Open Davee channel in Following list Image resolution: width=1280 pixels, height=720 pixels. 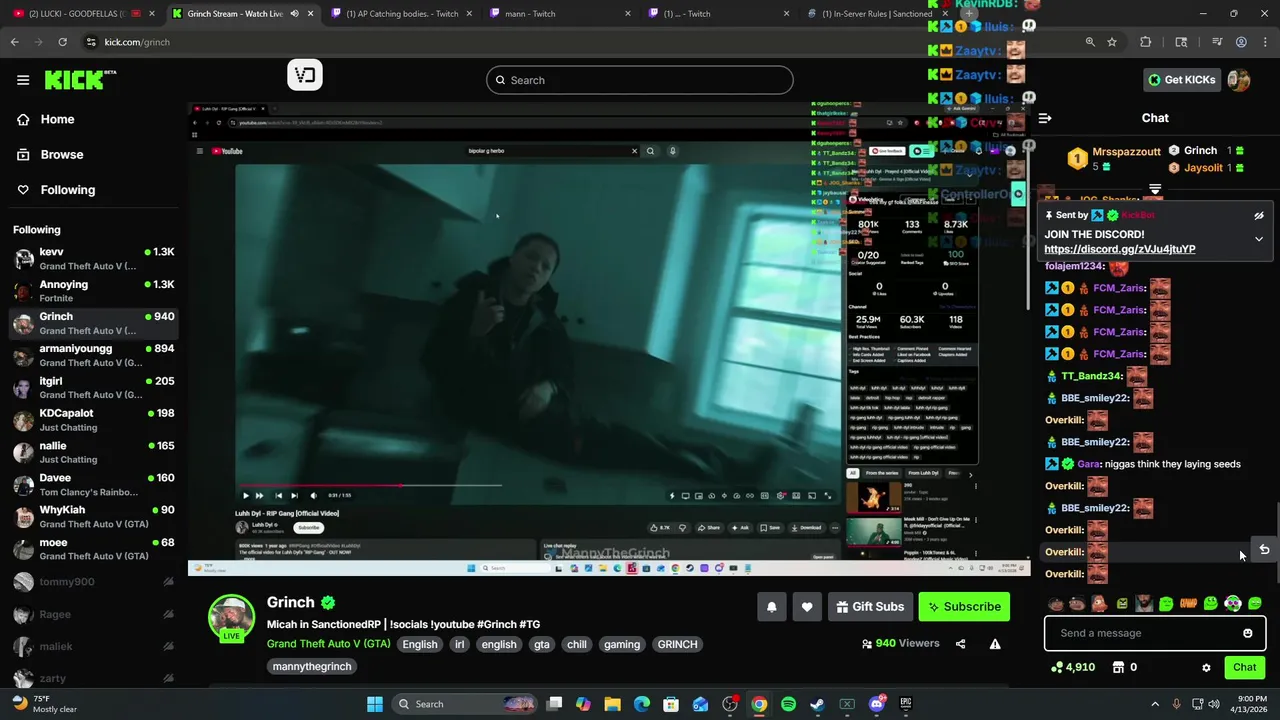pyautogui.click(x=93, y=484)
